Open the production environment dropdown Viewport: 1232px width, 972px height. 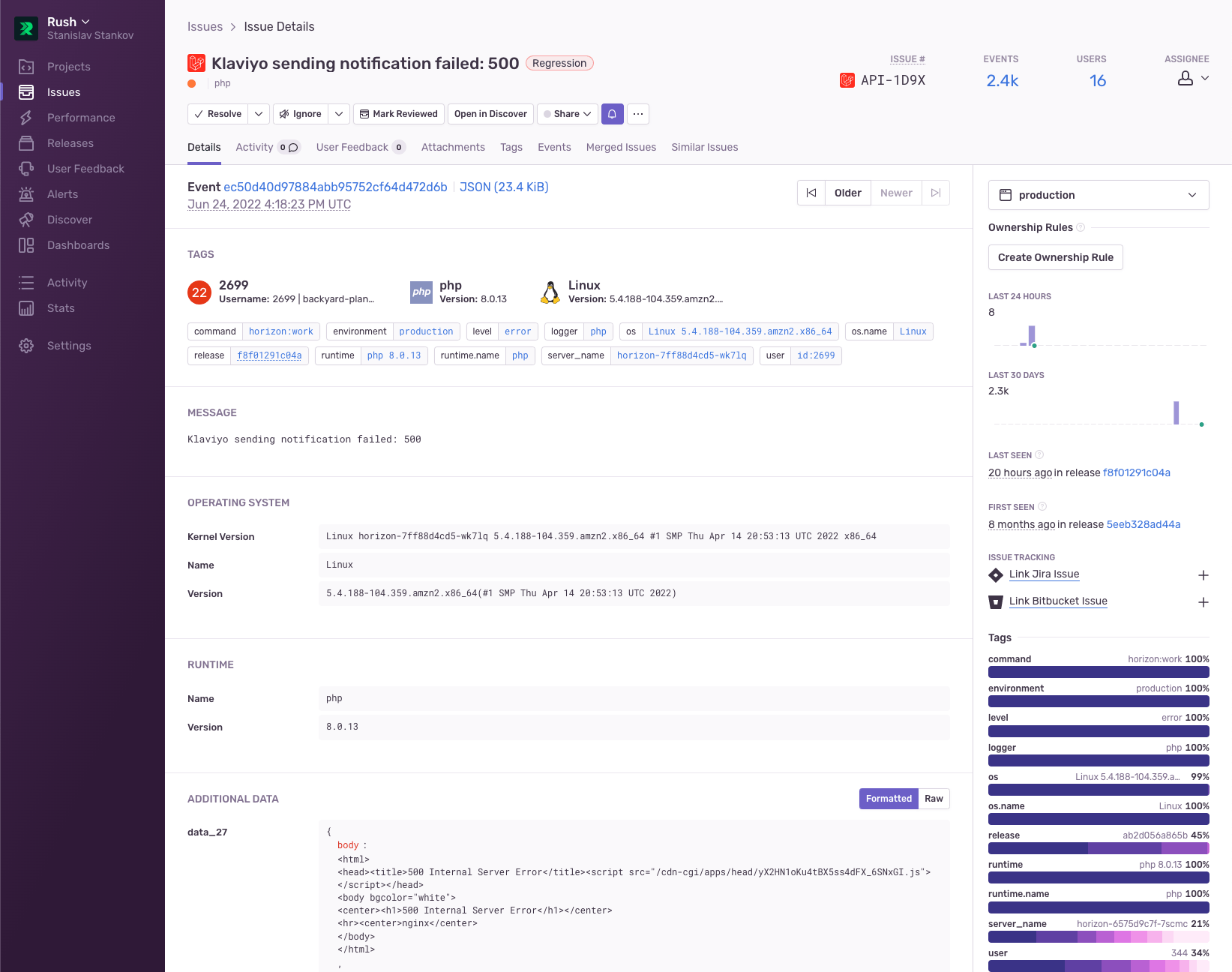pos(1099,195)
